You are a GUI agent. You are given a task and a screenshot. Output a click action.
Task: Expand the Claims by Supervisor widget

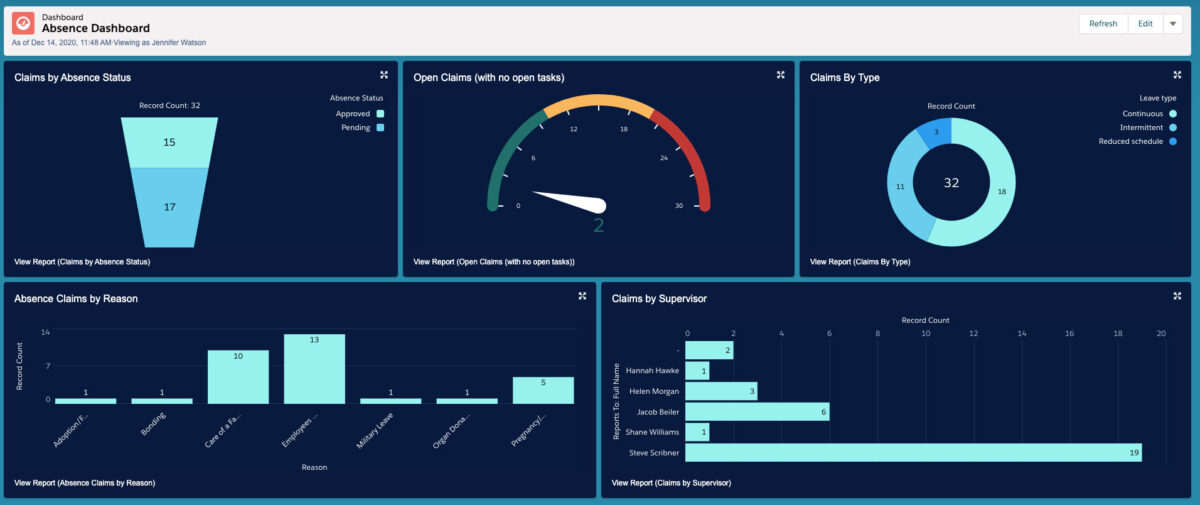pos(1177,296)
